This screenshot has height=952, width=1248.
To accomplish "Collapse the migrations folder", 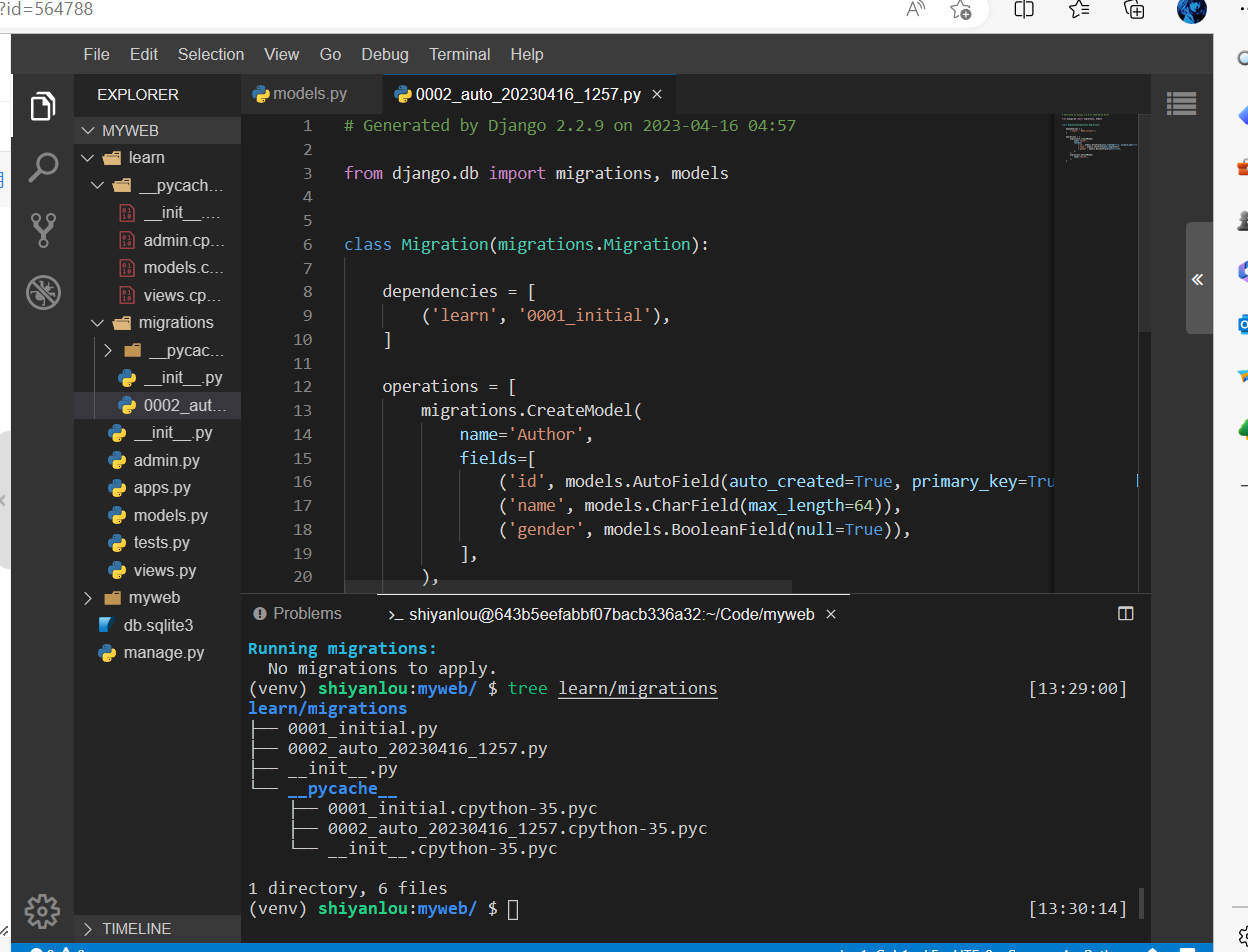I will click(175, 322).
